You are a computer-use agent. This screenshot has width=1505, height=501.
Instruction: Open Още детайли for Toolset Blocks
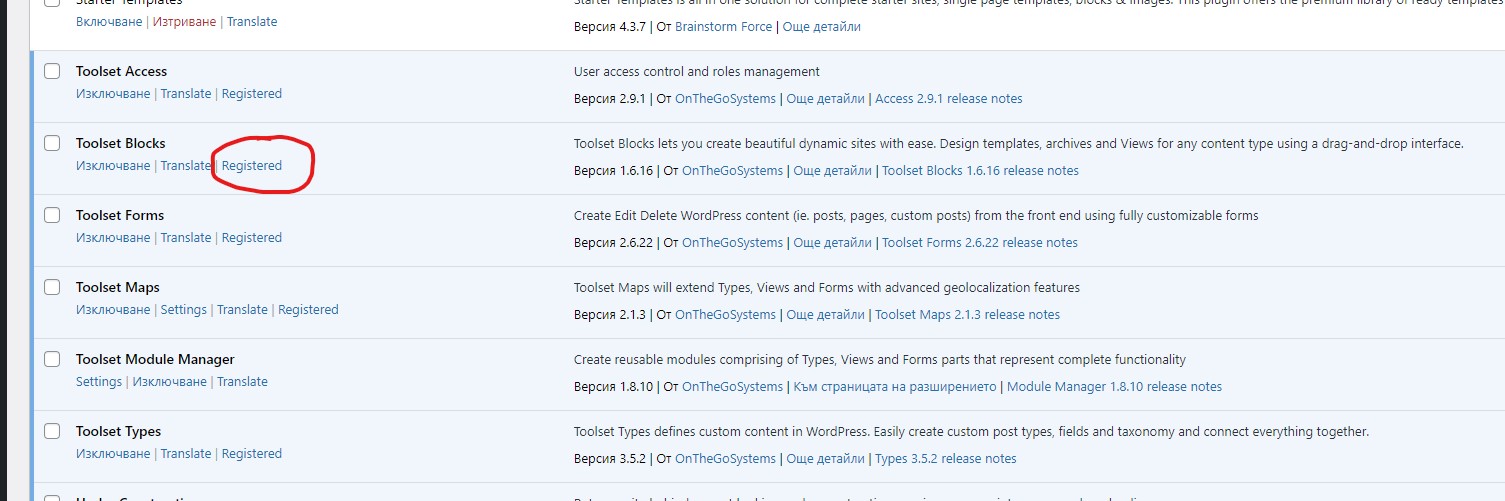click(x=833, y=170)
